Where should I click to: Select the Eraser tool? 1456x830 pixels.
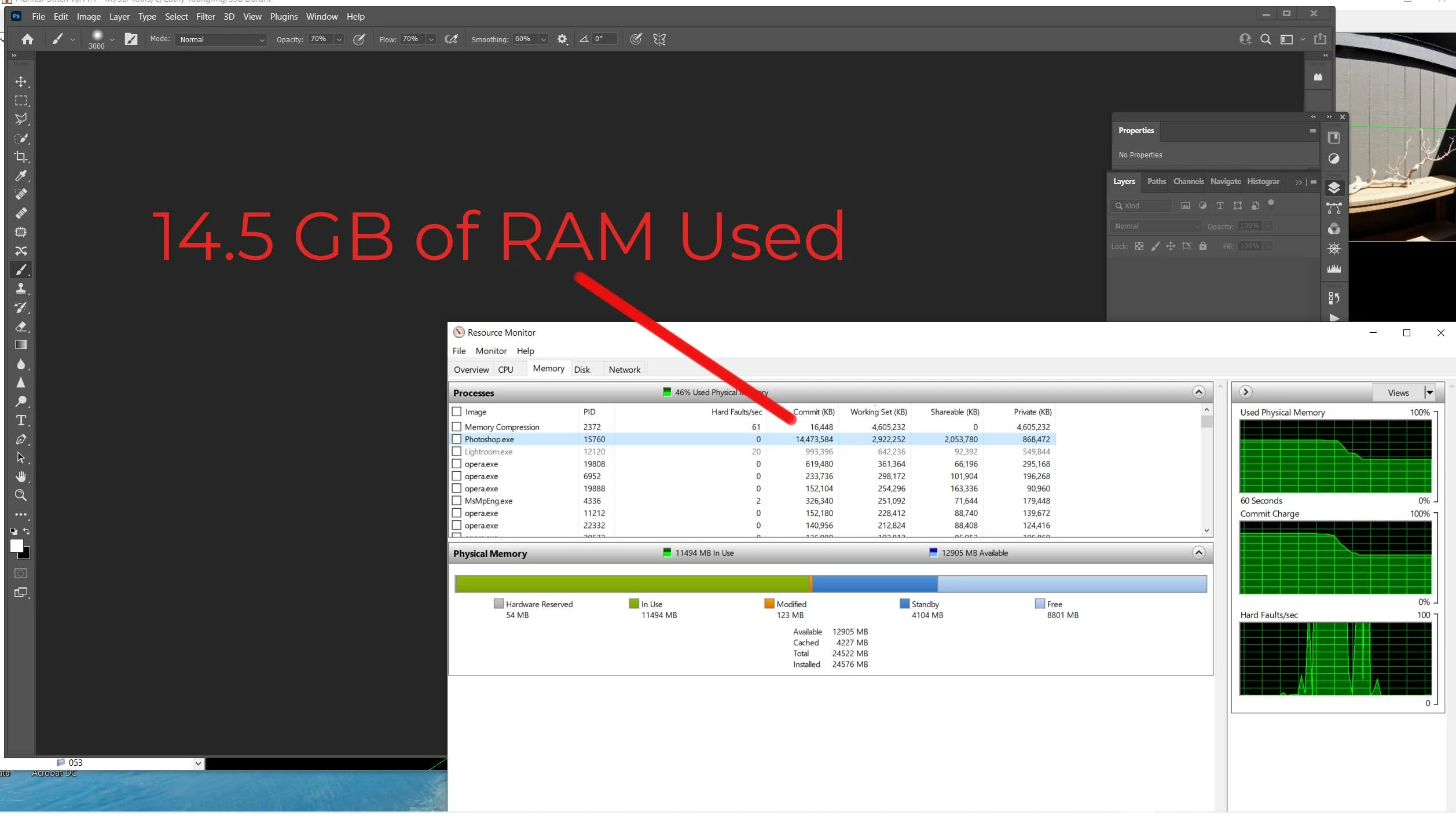click(21, 326)
